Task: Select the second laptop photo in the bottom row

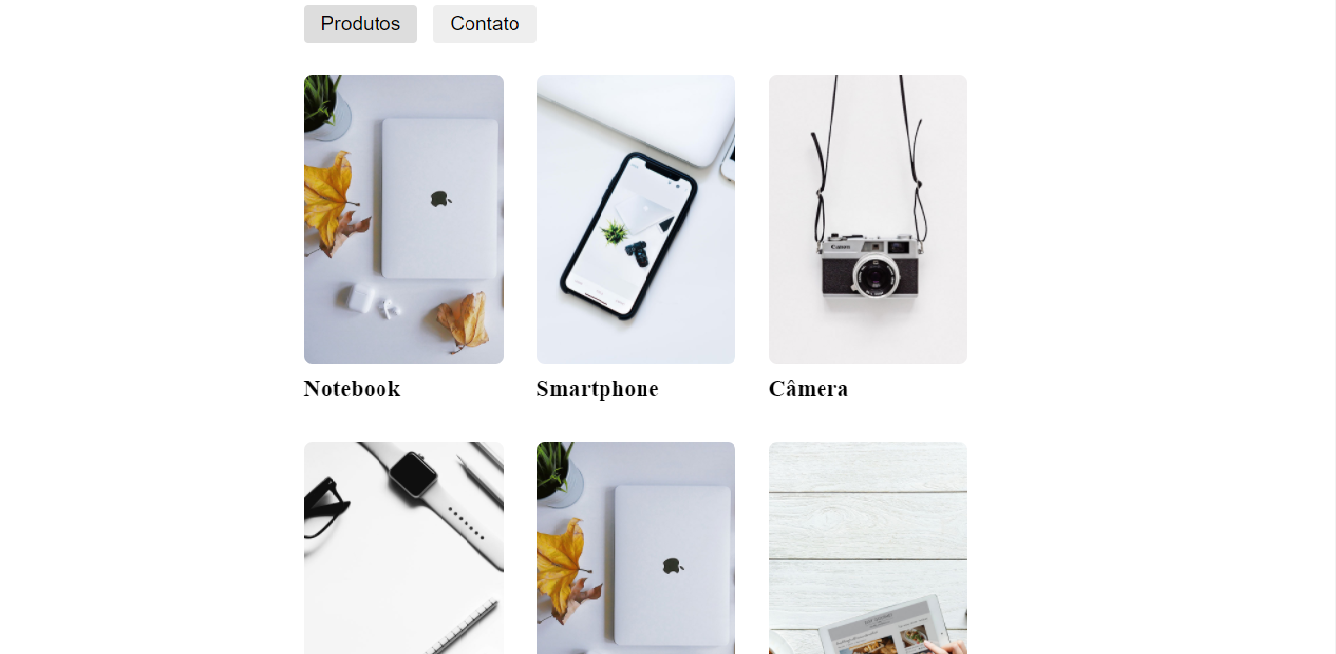Action: (x=636, y=548)
